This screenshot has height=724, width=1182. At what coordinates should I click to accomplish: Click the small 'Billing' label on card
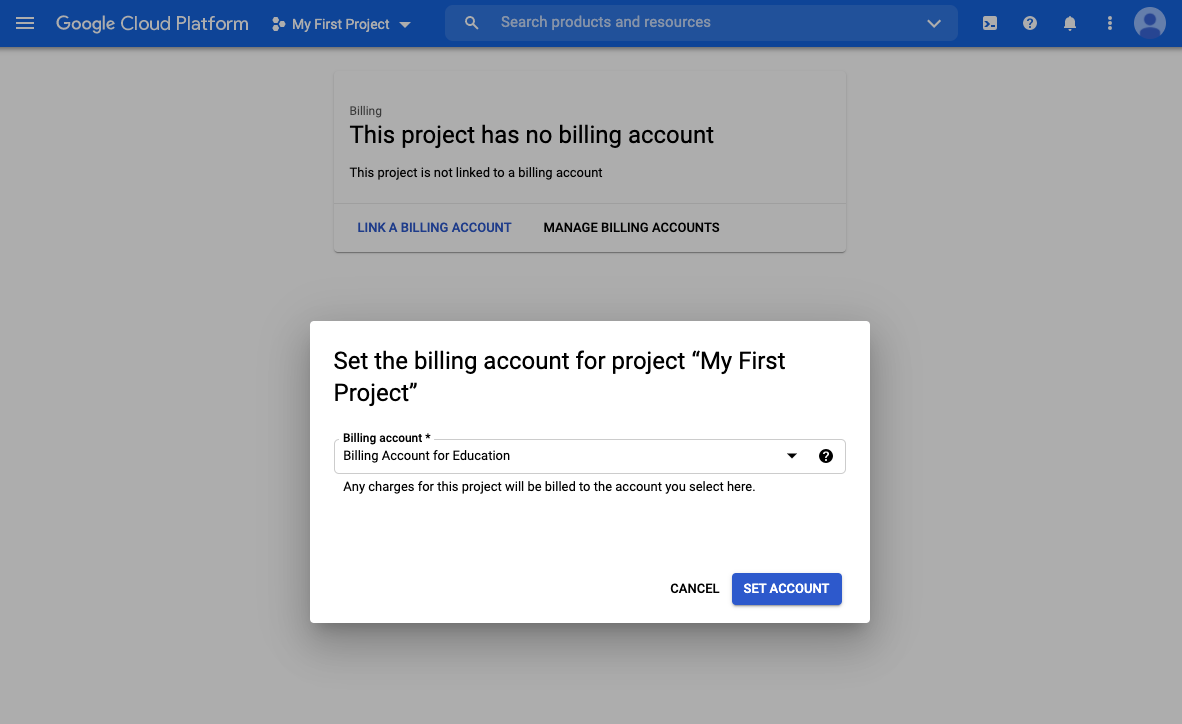pos(366,111)
